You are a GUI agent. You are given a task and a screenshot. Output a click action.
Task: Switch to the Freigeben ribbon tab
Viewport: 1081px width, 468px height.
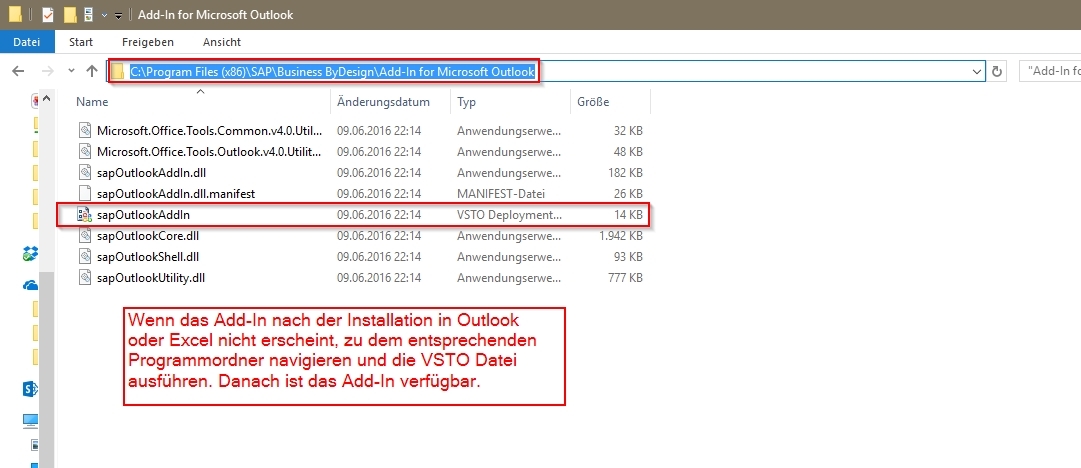pos(147,42)
